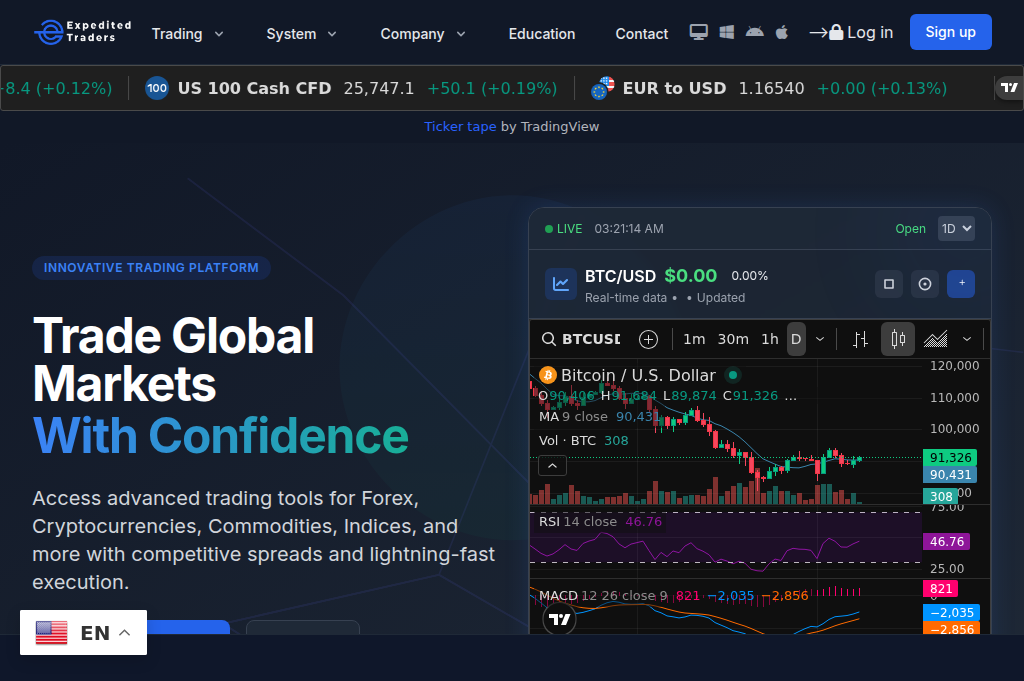
Task: Open the compare symbol plus icon
Action: pos(648,339)
